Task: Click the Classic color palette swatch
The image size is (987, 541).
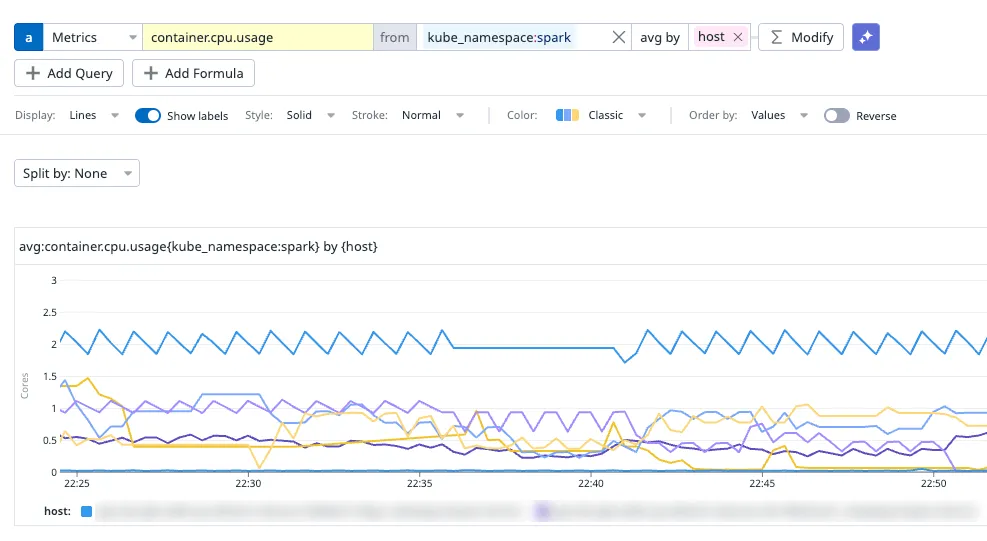Action: tap(567, 115)
